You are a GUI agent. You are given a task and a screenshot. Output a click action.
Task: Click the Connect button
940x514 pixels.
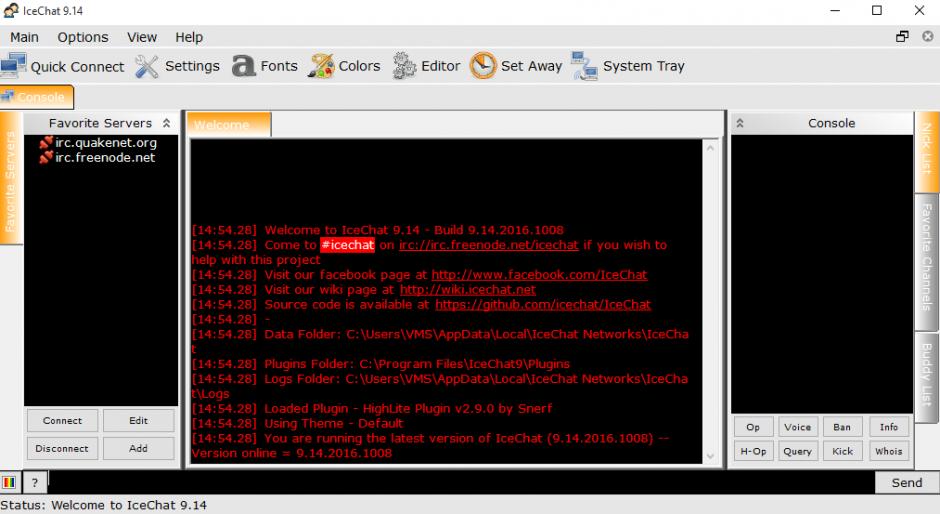62,420
